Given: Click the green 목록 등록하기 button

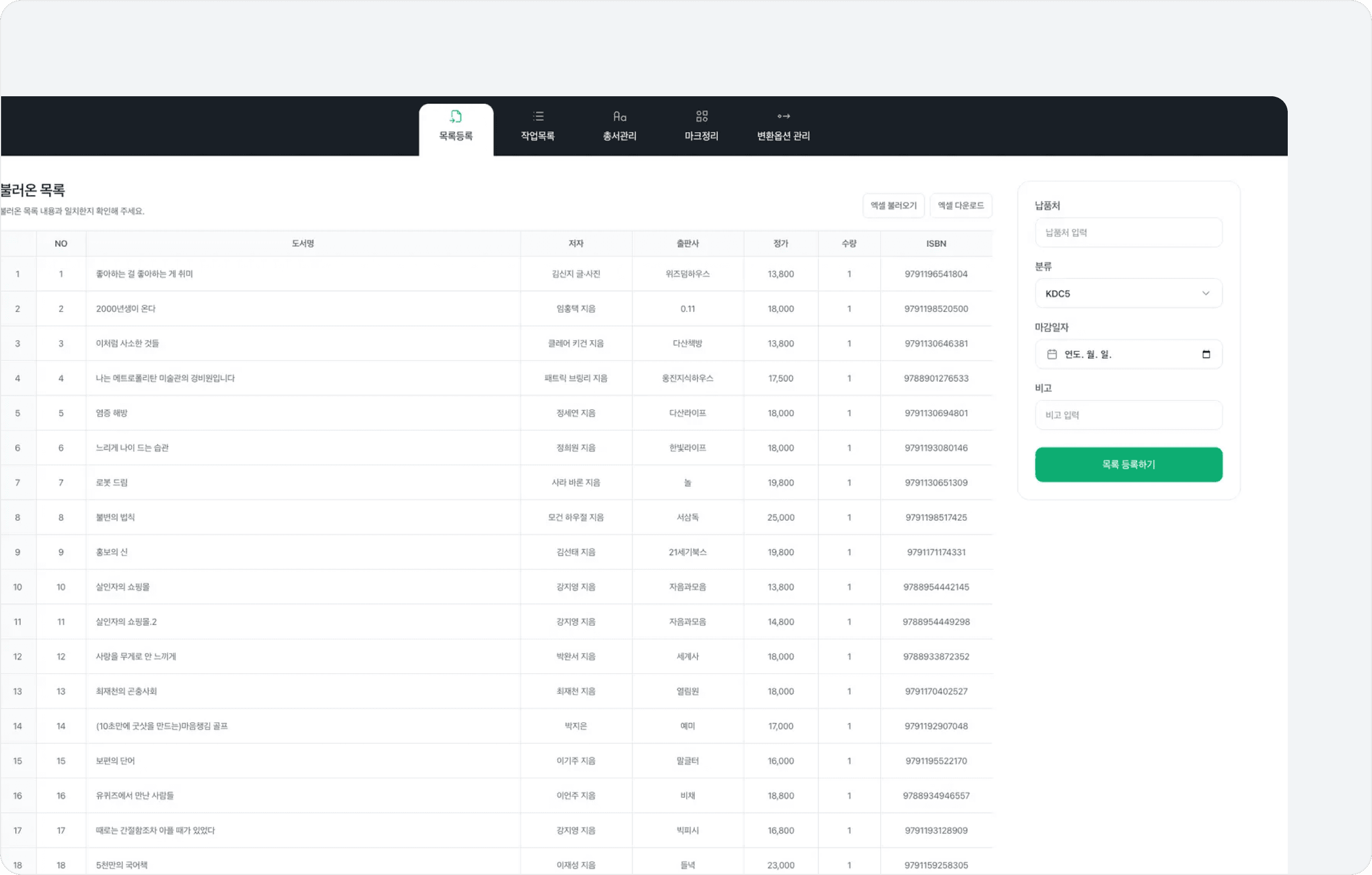Looking at the screenshot, I should [x=1128, y=464].
